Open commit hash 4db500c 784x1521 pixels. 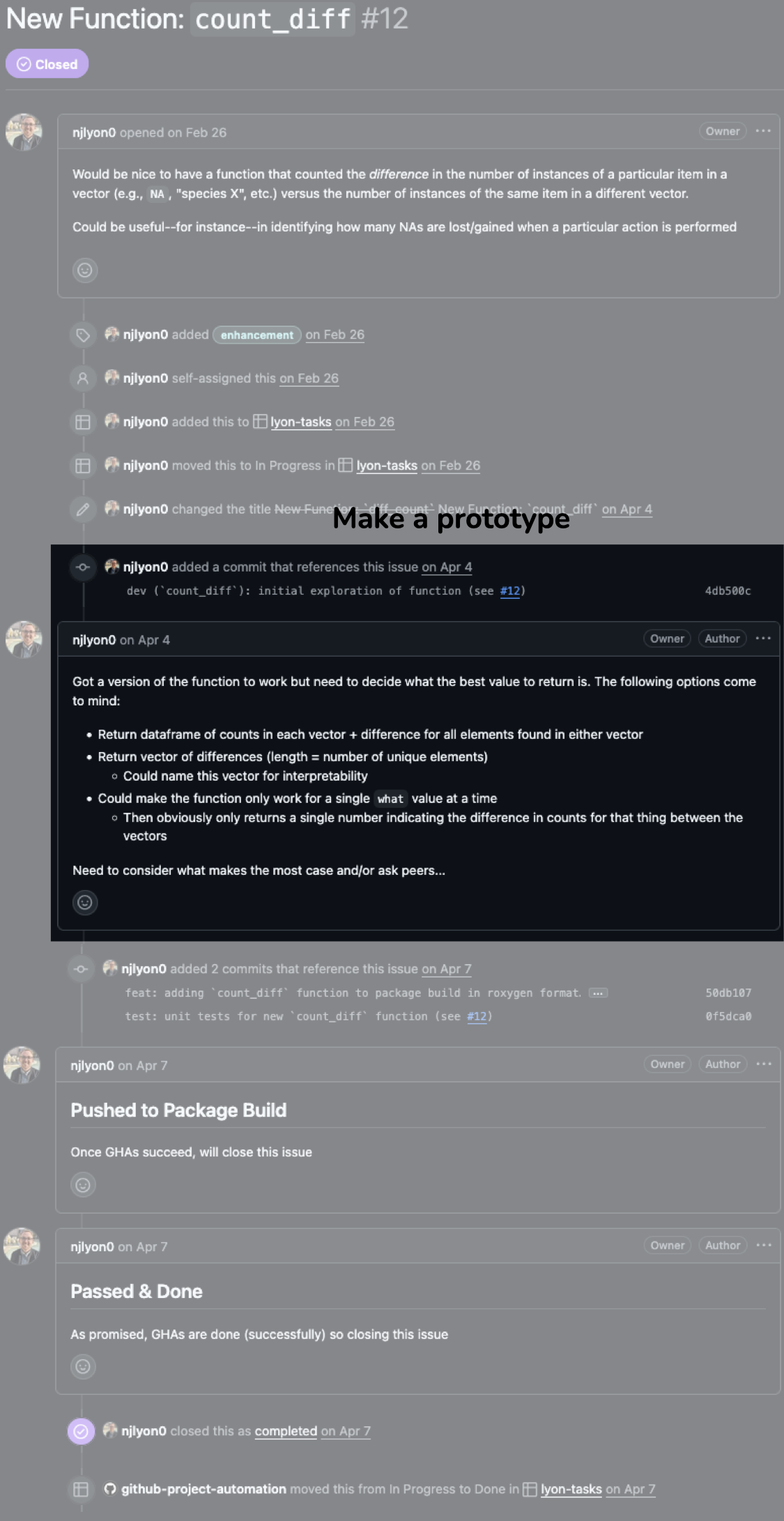(728, 591)
